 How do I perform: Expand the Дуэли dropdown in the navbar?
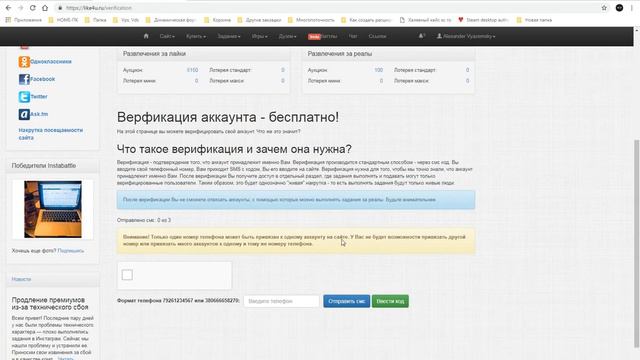point(287,36)
